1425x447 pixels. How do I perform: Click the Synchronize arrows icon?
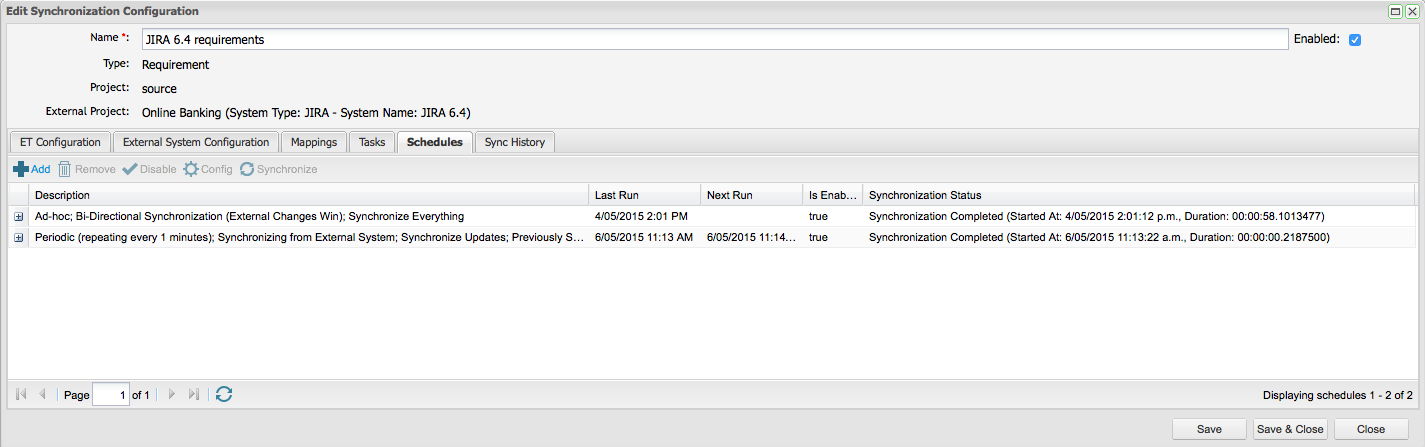point(247,169)
